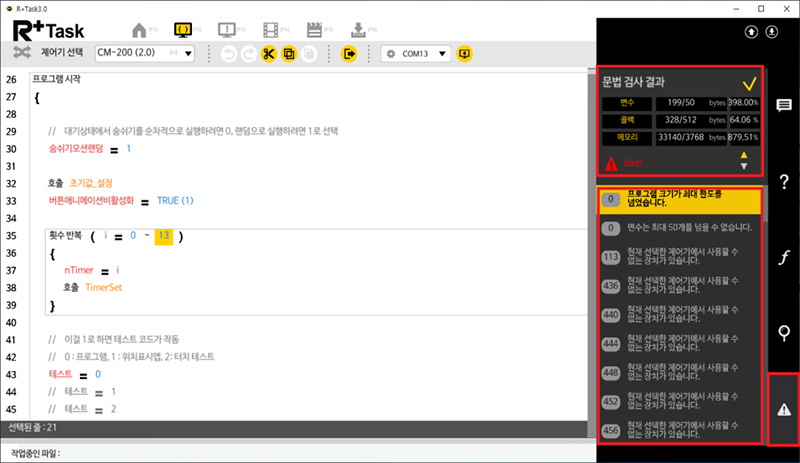Click the download icon in top navigation
This screenshot has width=800, height=463.
point(358,29)
